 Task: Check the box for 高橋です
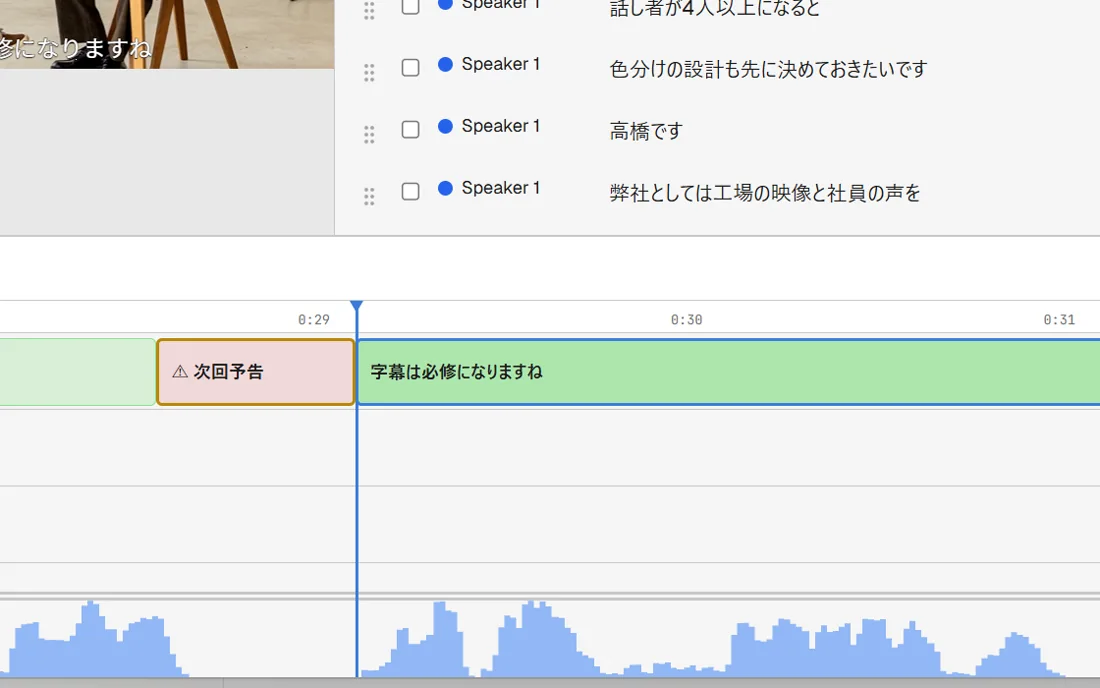pyautogui.click(x=410, y=129)
